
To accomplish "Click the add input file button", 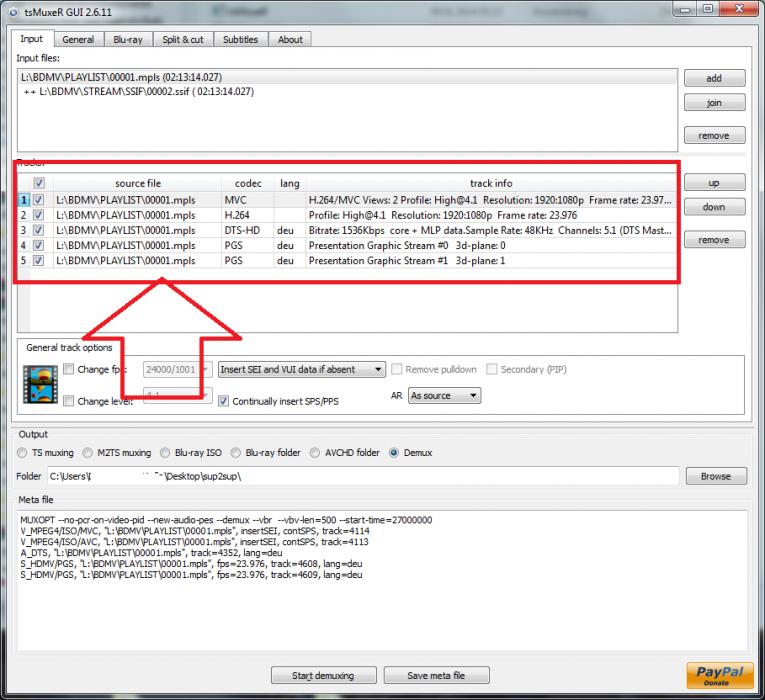I will point(714,78).
